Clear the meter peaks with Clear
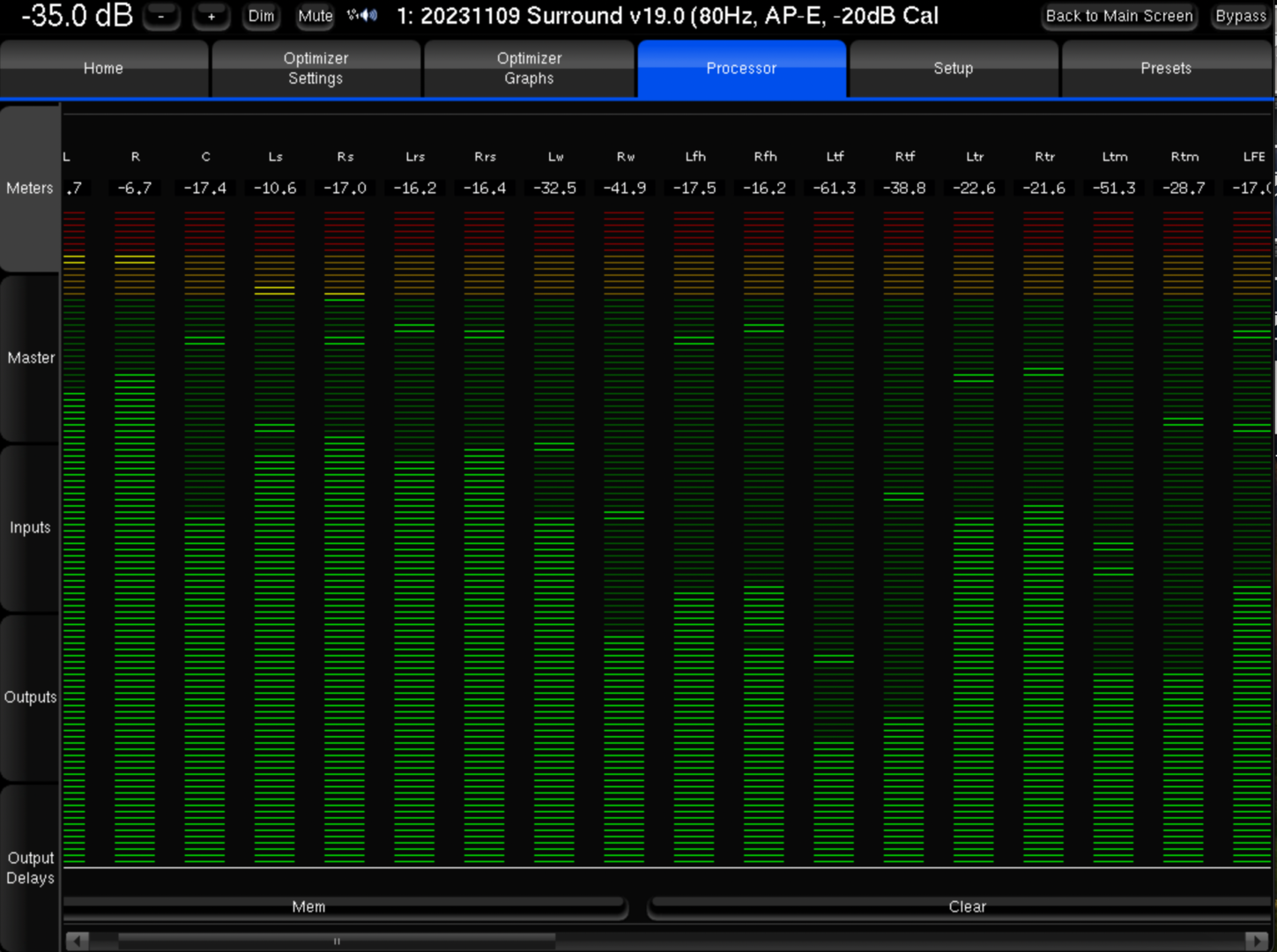The height and width of the screenshot is (952, 1277). pos(966,907)
